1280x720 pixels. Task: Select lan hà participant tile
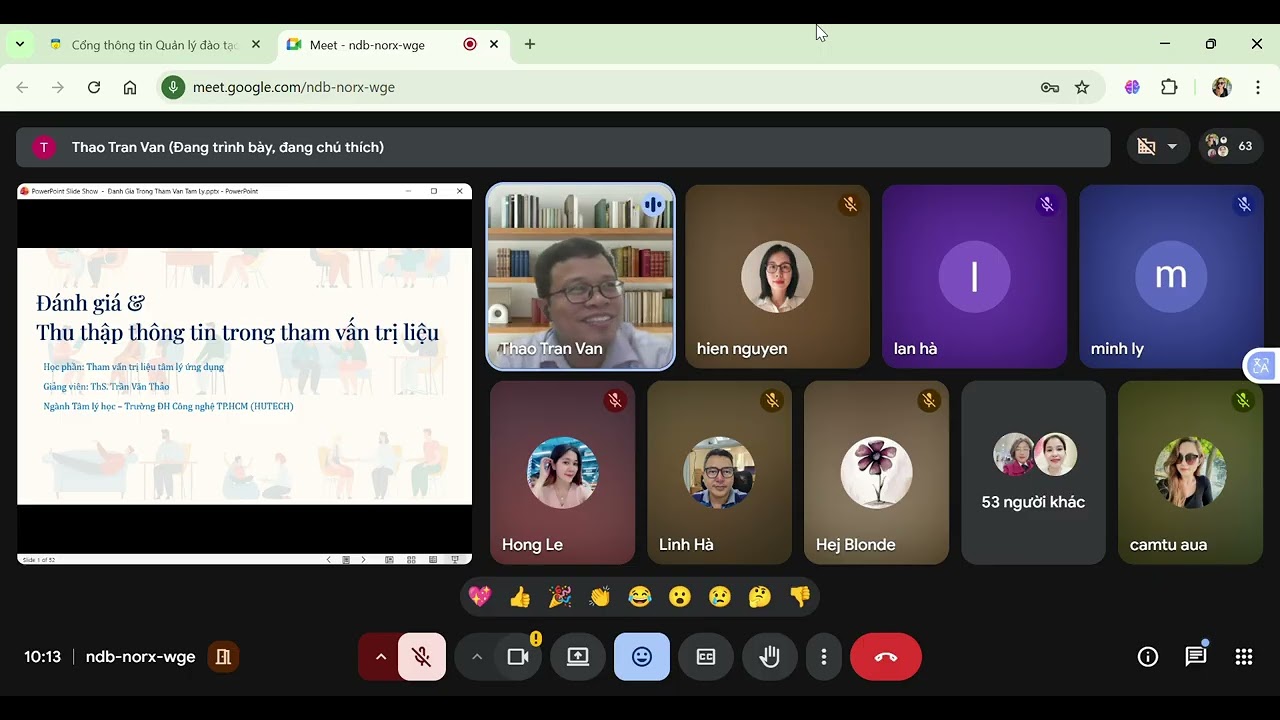tap(974, 276)
